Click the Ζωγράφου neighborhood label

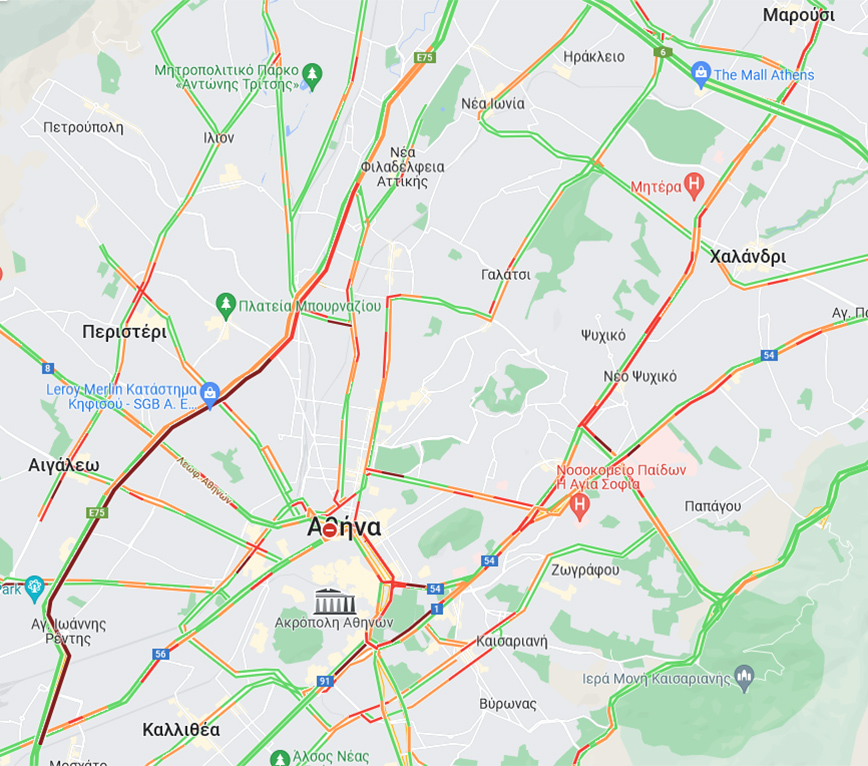pyautogui.click(x=585, y=570)
